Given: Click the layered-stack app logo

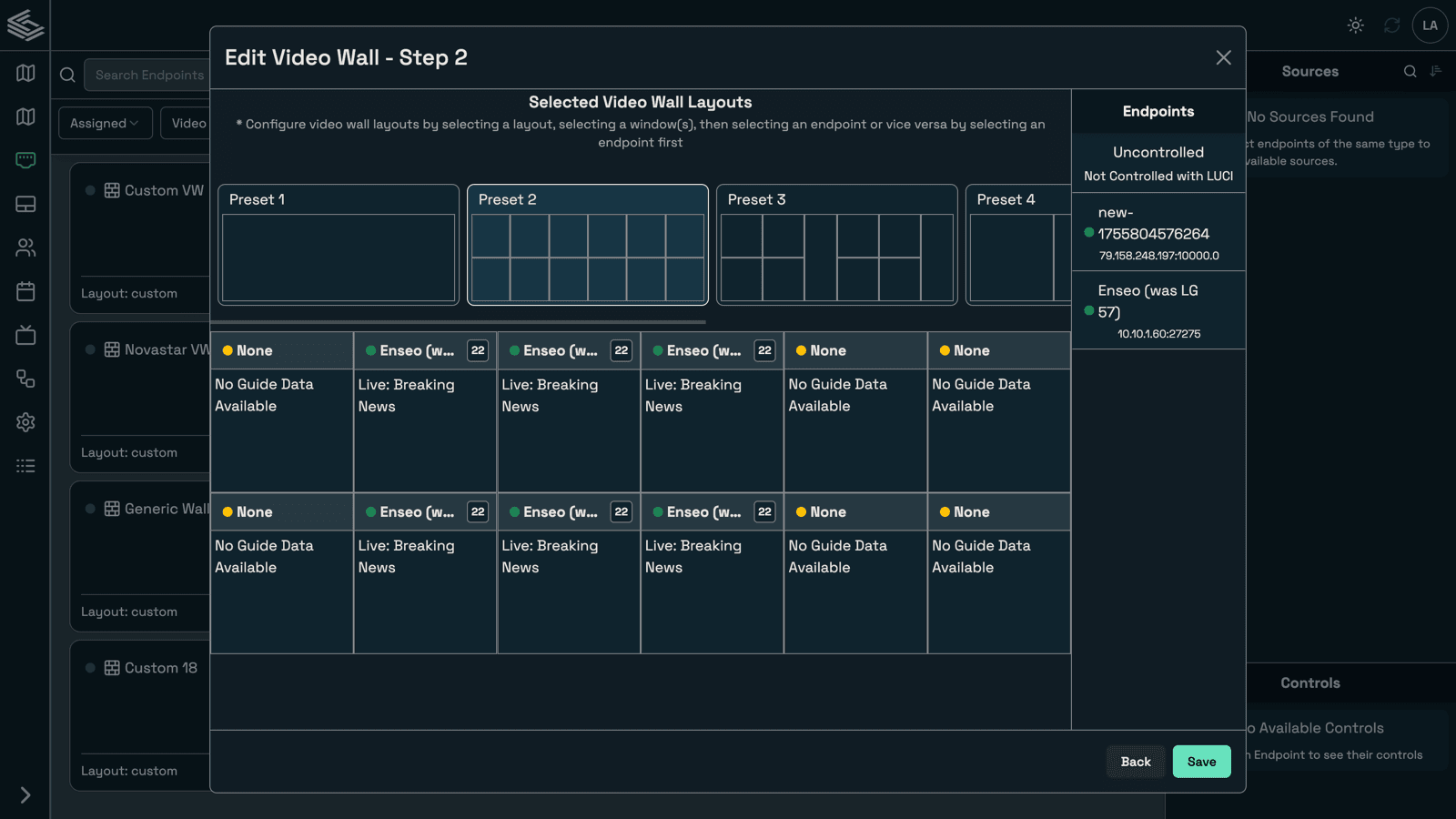Looking at the screenshot, I should coord(25,25).
